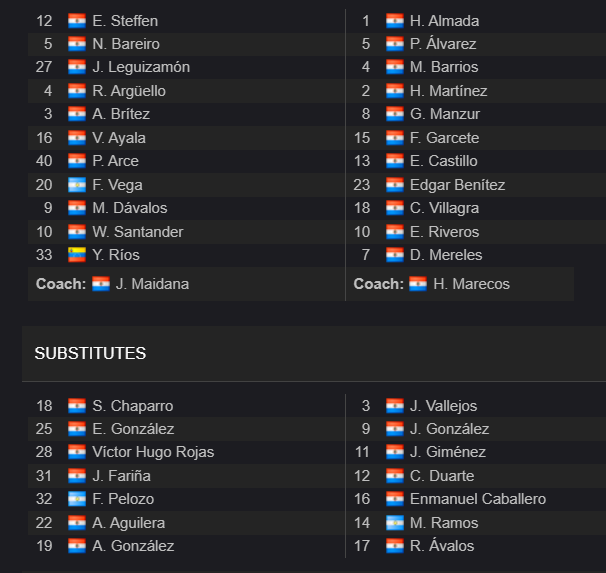Click the flag icon next to coach H. Marecos
The height and width of the screenshot is (573, 606).
(418, 284)
